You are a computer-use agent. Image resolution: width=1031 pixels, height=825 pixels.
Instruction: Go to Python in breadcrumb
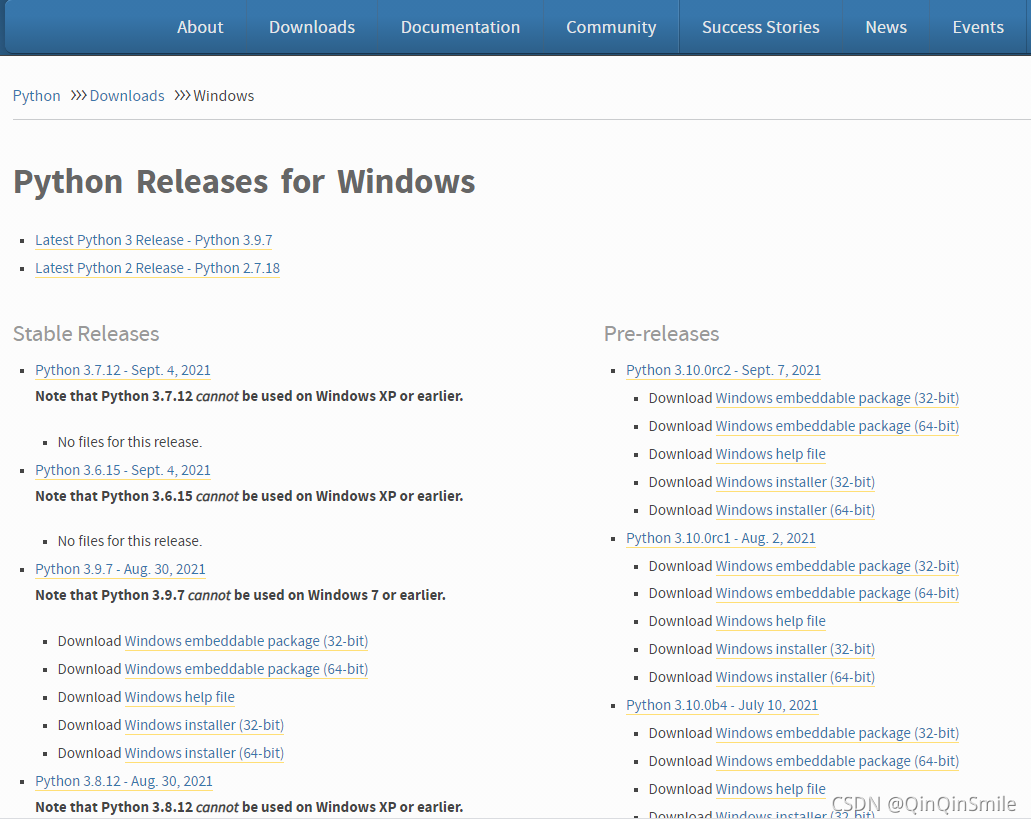[36, 96]
